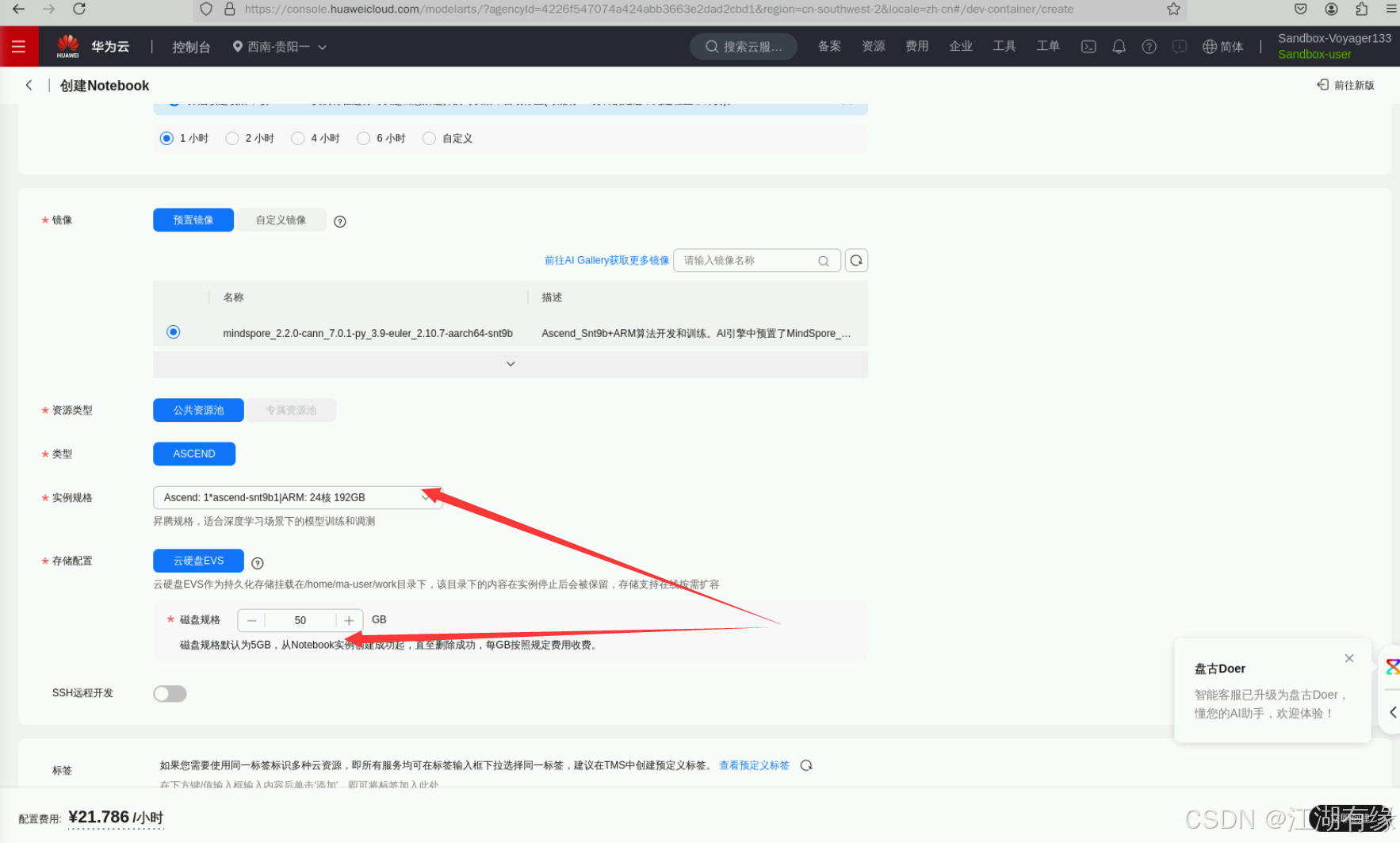Close the 盘古Doer popup
This screenshot has width=1400, height=843.
tap(1349, 658)
